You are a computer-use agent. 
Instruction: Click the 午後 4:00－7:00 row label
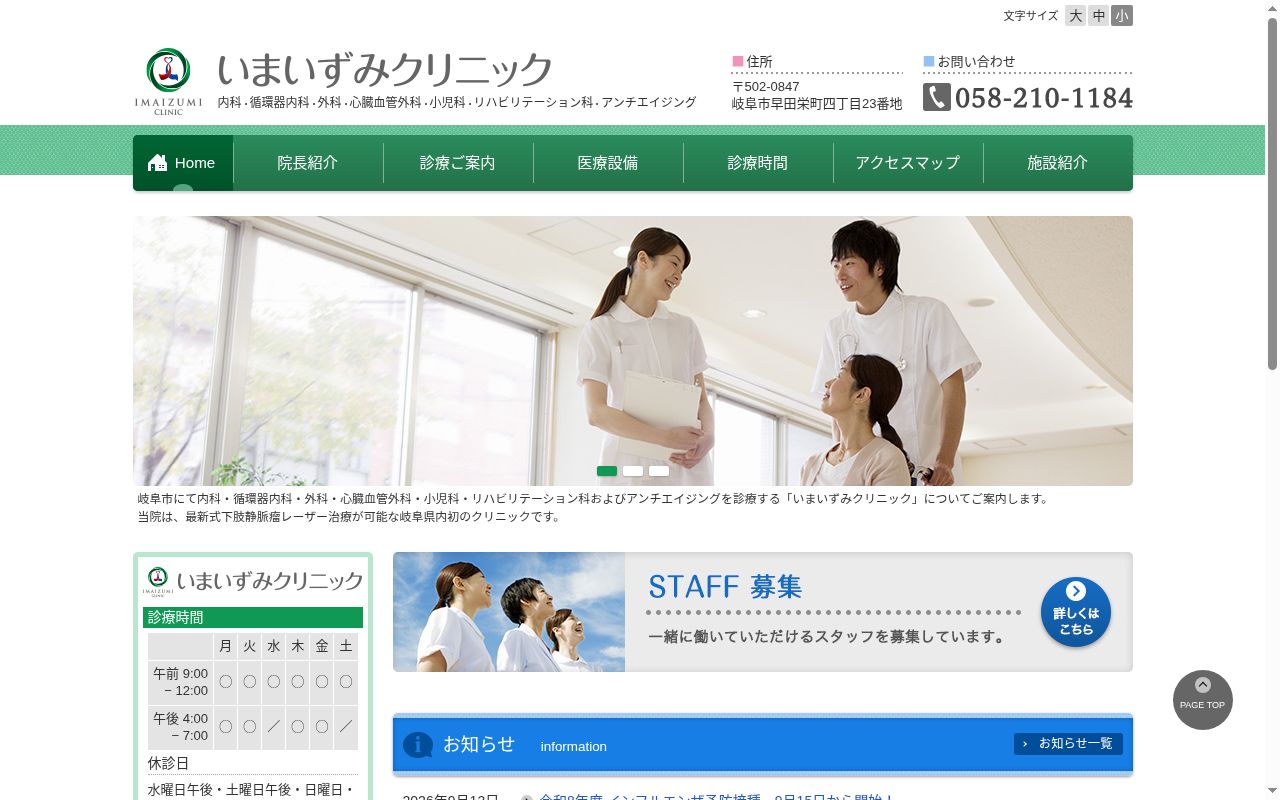tap(181, 727)
